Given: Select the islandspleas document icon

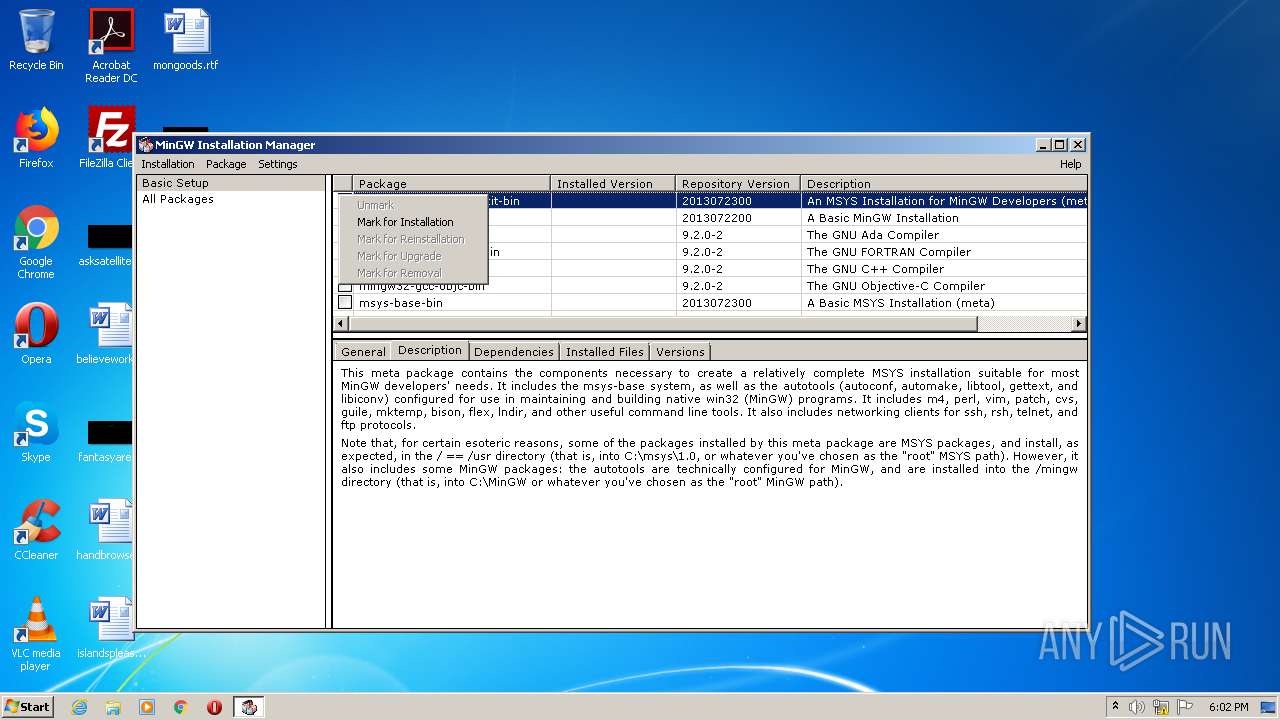Looking at the screenshot, I should 108,628.
